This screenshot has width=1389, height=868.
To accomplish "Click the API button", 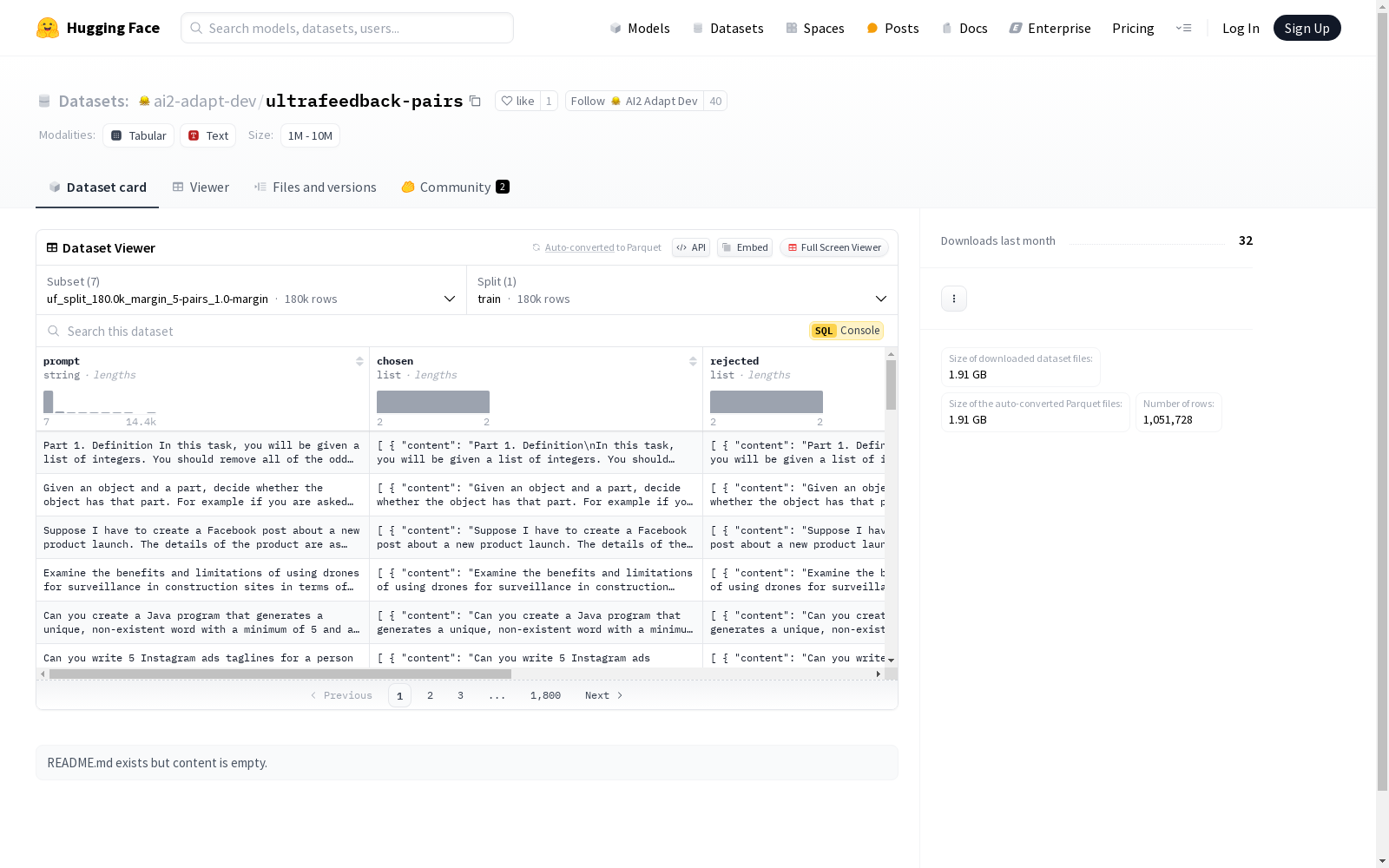I will [691, 247].
